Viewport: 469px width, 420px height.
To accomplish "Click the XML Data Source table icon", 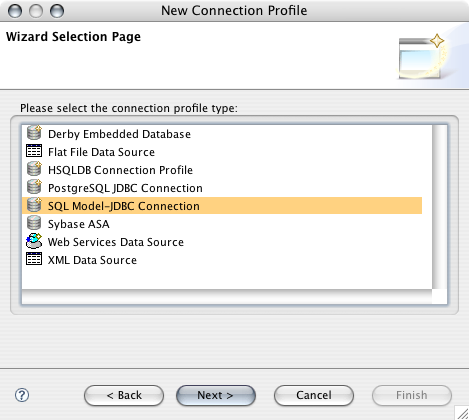I will click(x=34, y=259).
